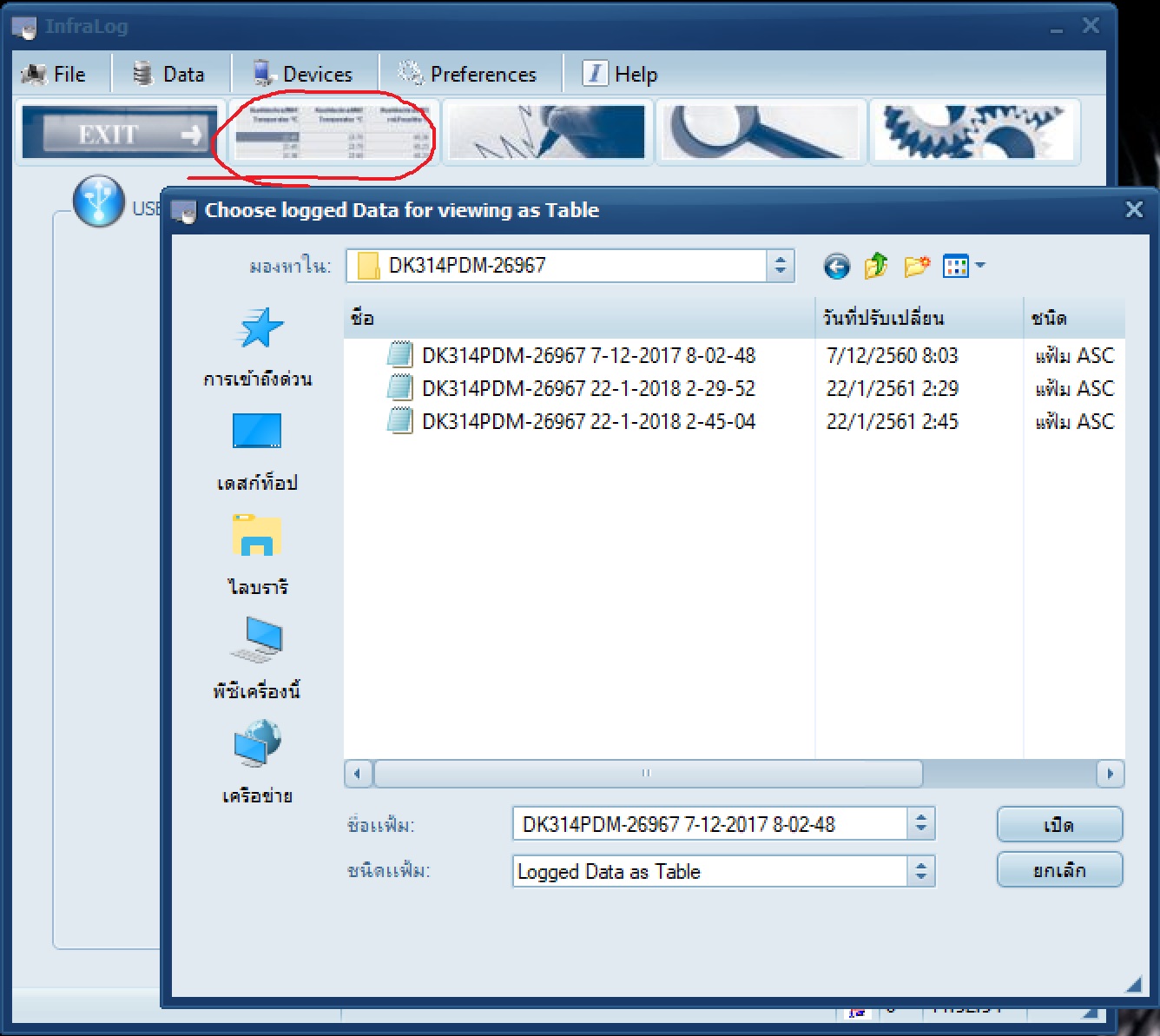Open the gears settings toolbar icon
1160x1036 pixels.
coord(974,132)
